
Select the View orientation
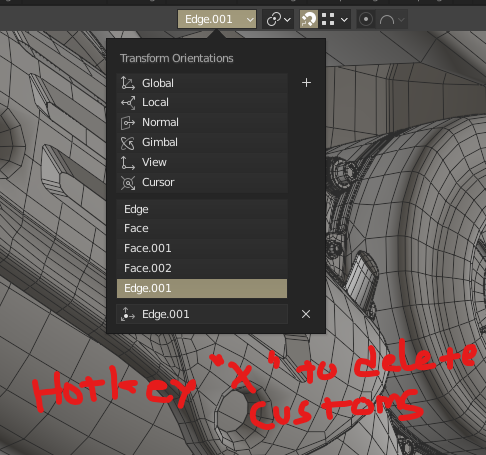pos(202,162)
